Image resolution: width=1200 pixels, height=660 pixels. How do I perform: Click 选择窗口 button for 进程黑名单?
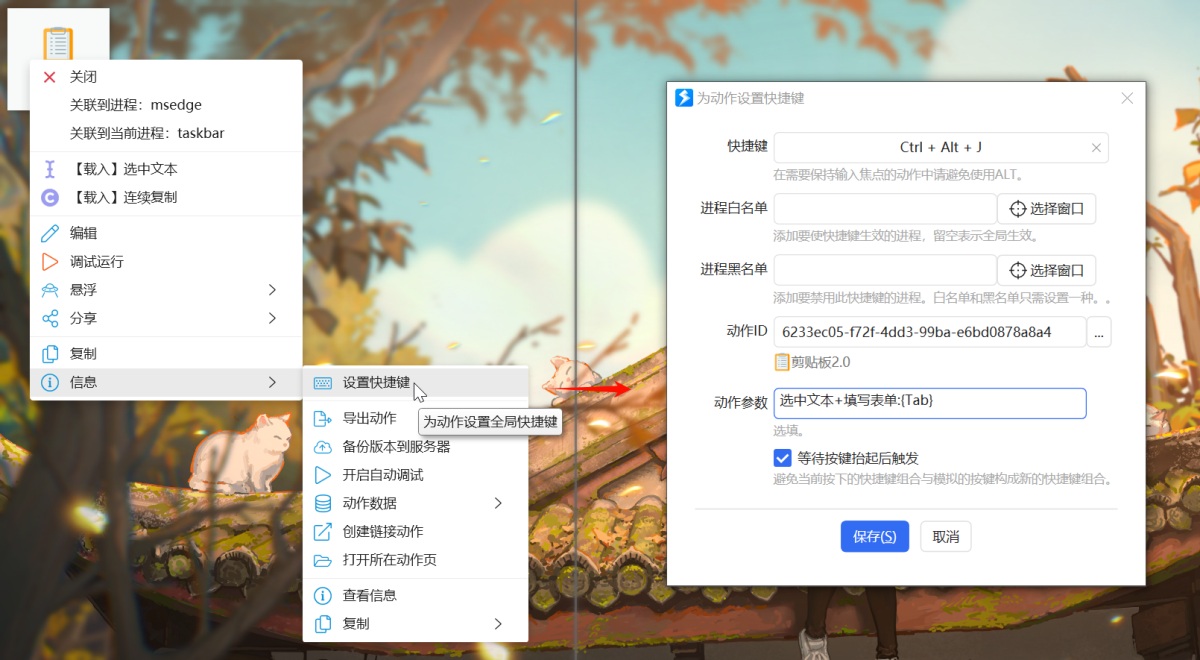pos(1047,271)
